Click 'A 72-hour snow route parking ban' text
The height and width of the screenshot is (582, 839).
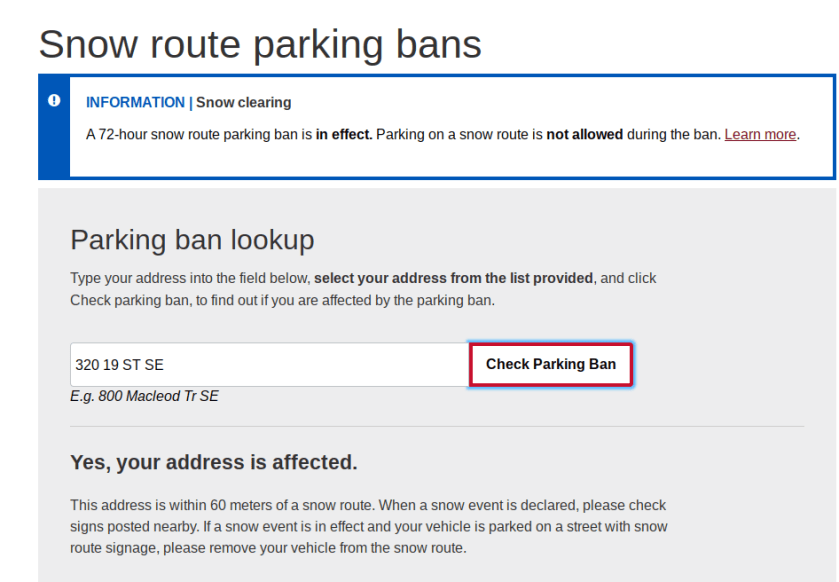(198, 134)
